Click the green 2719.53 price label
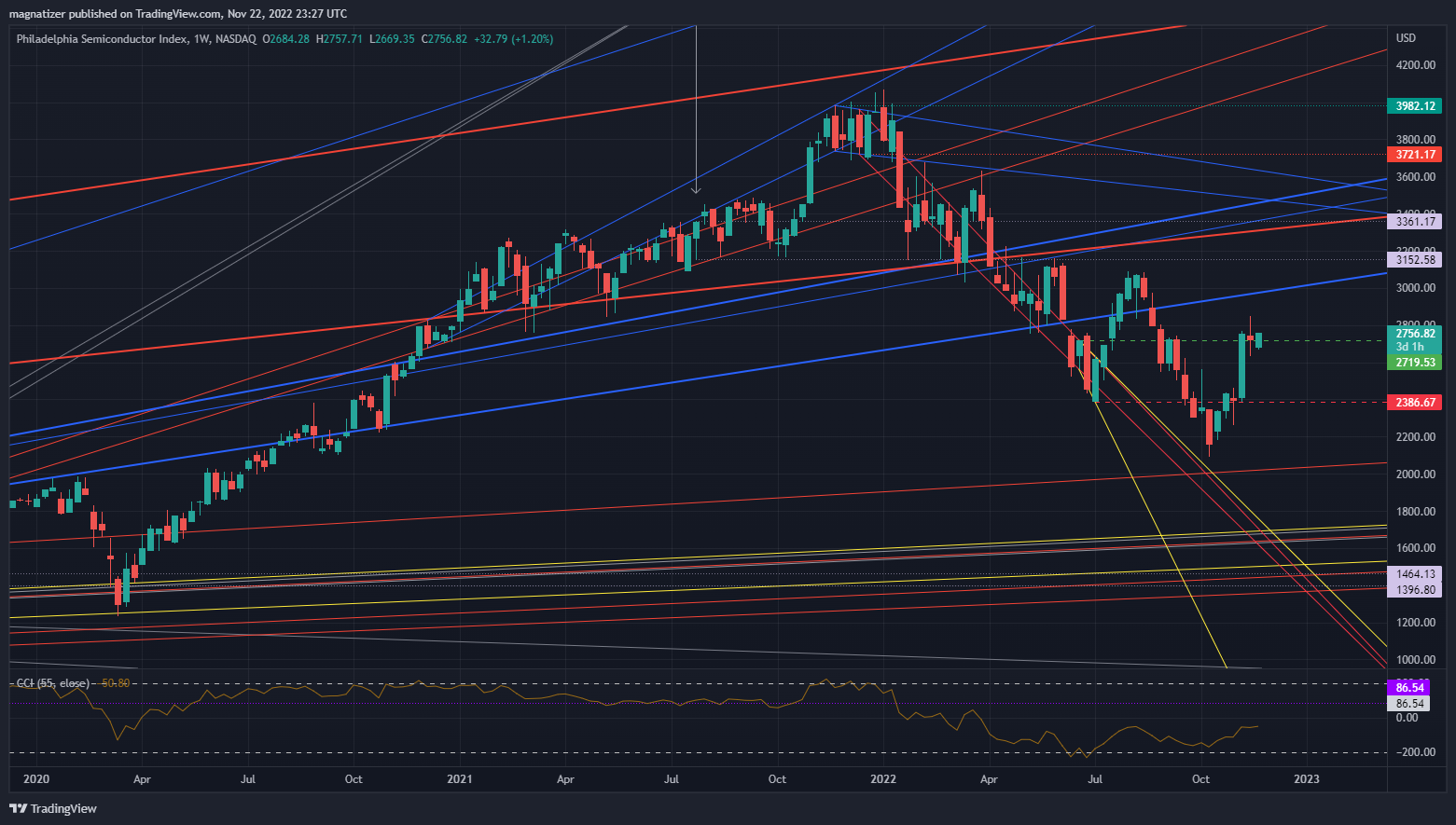 1414,363
